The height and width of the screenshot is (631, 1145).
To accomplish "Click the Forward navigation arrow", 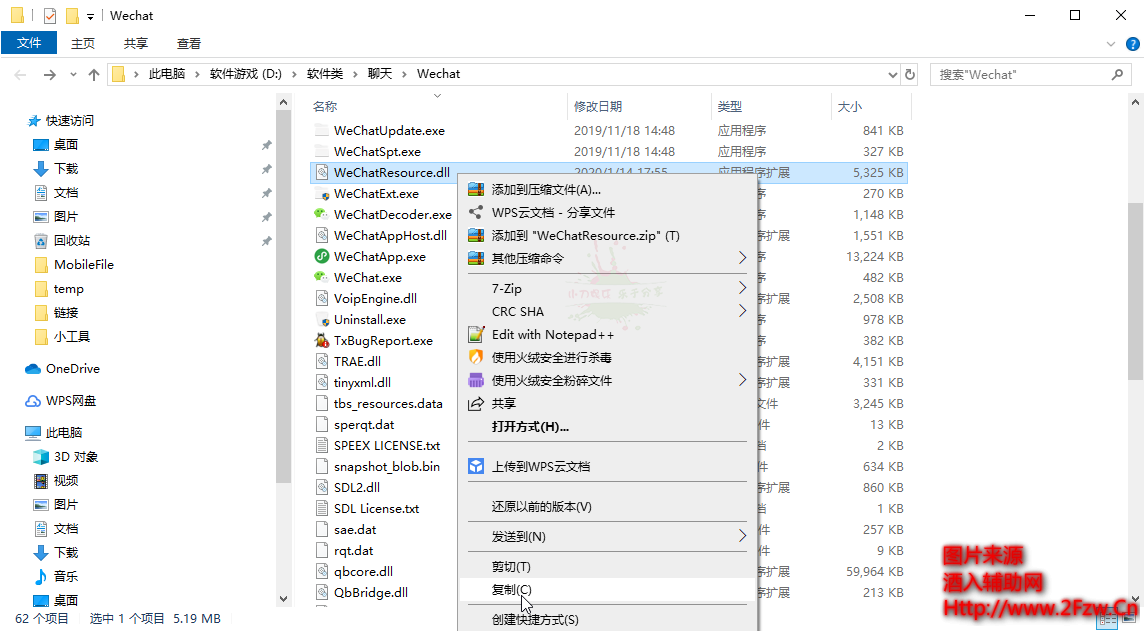I will tap(49, 74).
